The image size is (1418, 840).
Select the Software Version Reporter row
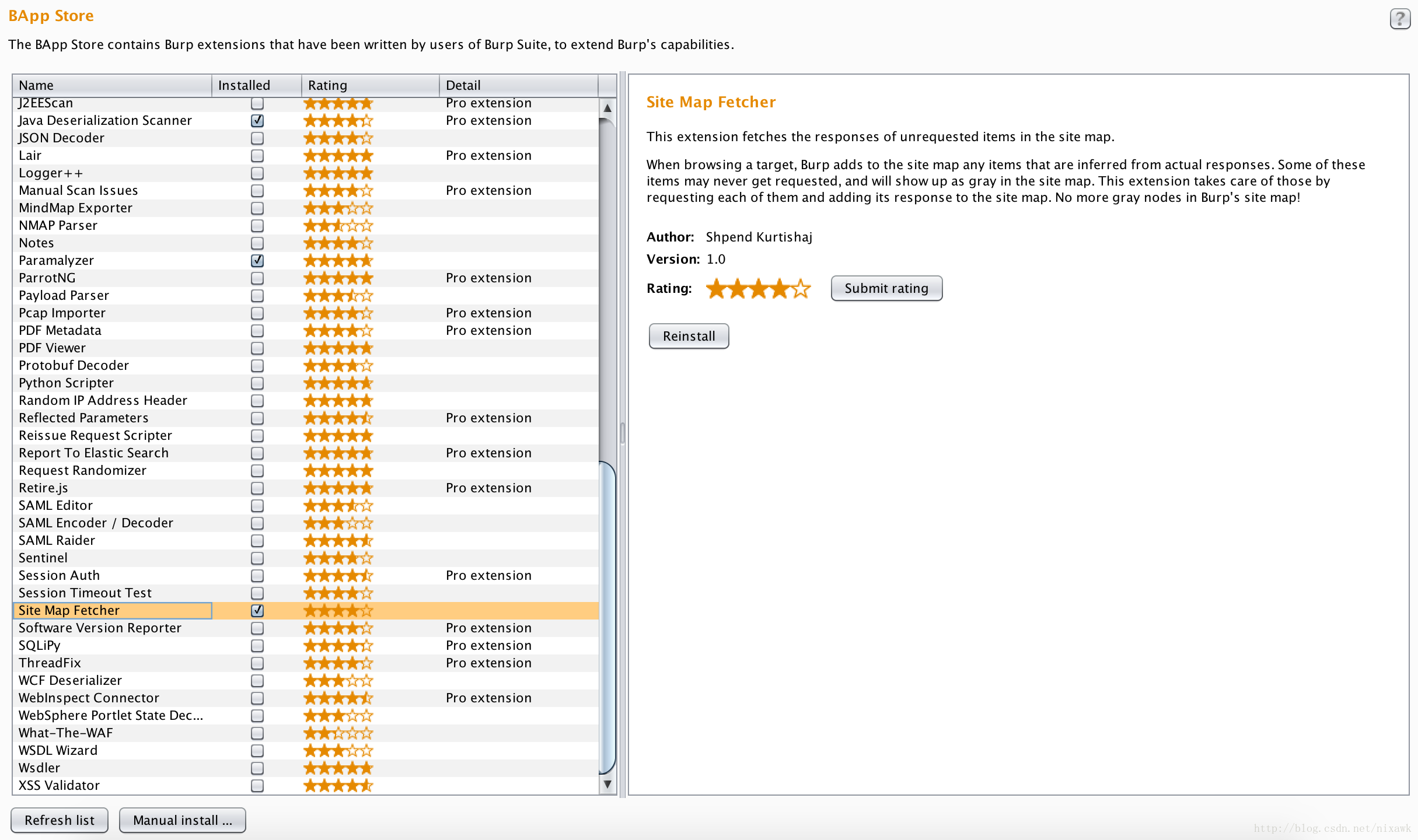(x=306, y=628)
